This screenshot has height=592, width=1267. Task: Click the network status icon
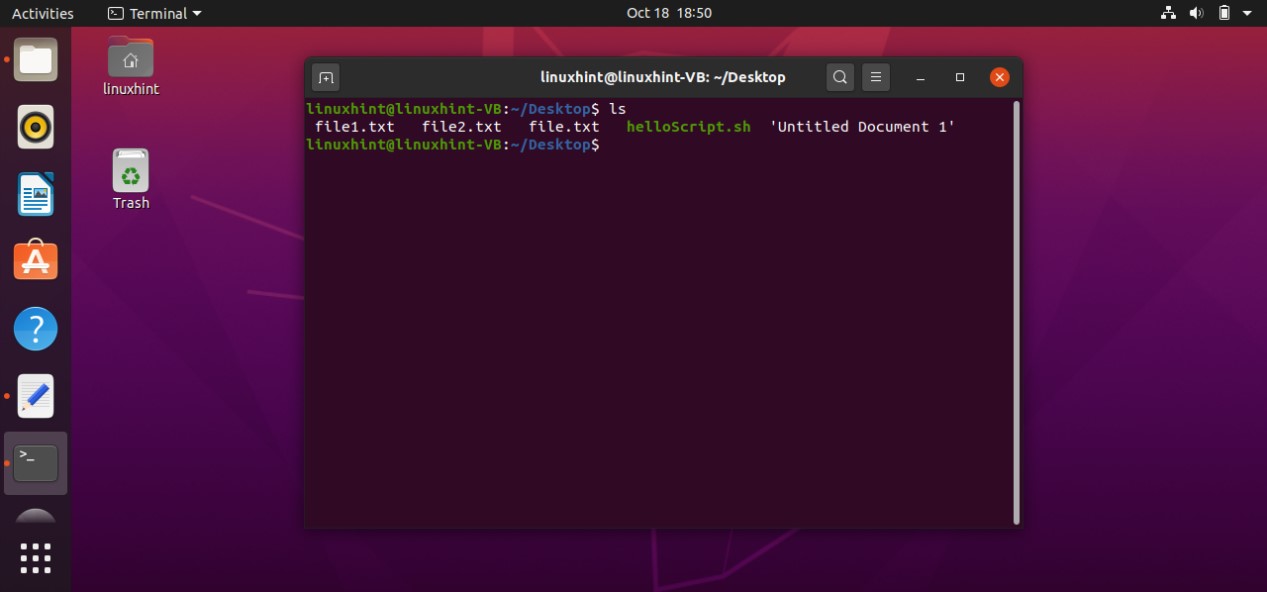(x=1168, y=13)
